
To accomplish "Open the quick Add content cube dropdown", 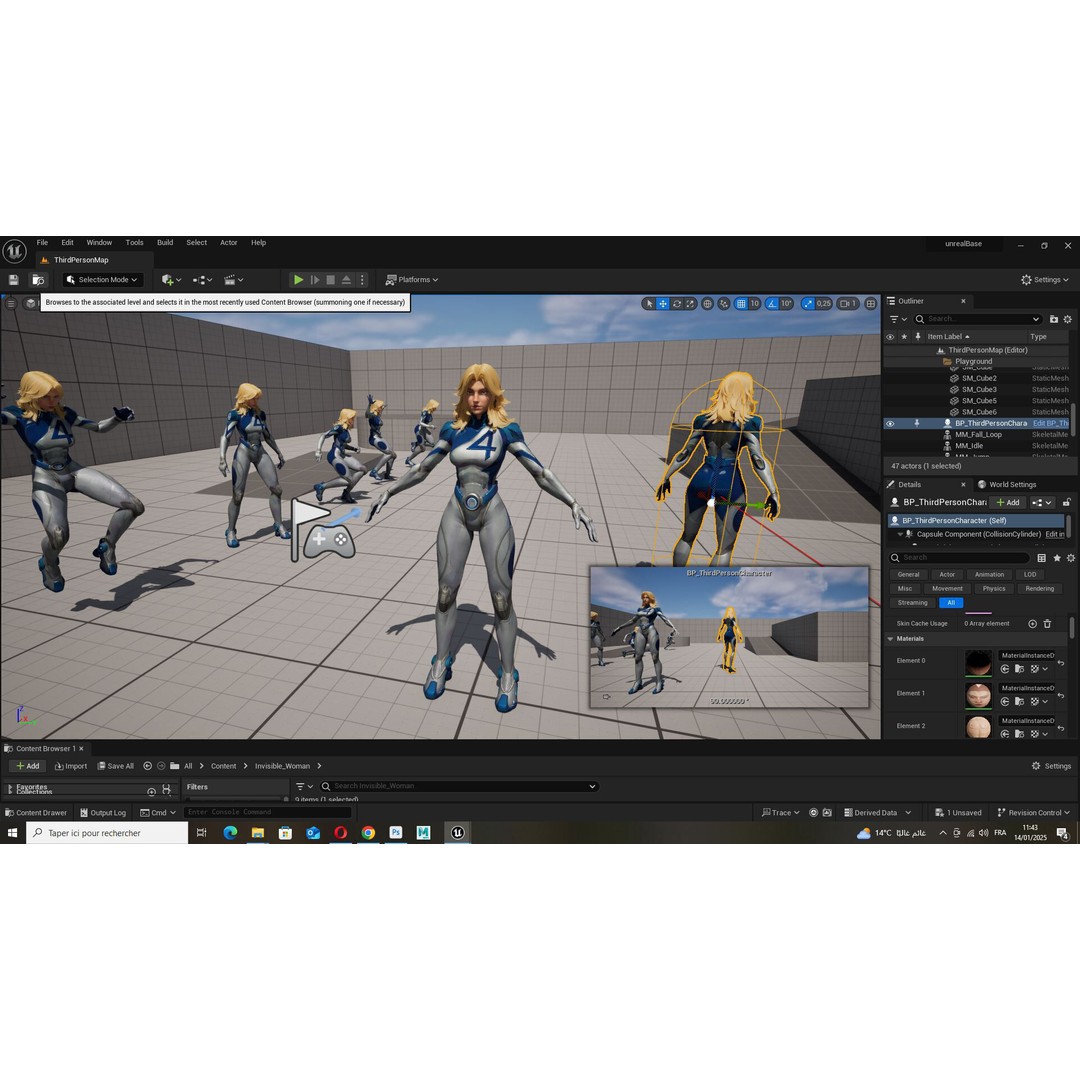I will (x=172, y=280).
